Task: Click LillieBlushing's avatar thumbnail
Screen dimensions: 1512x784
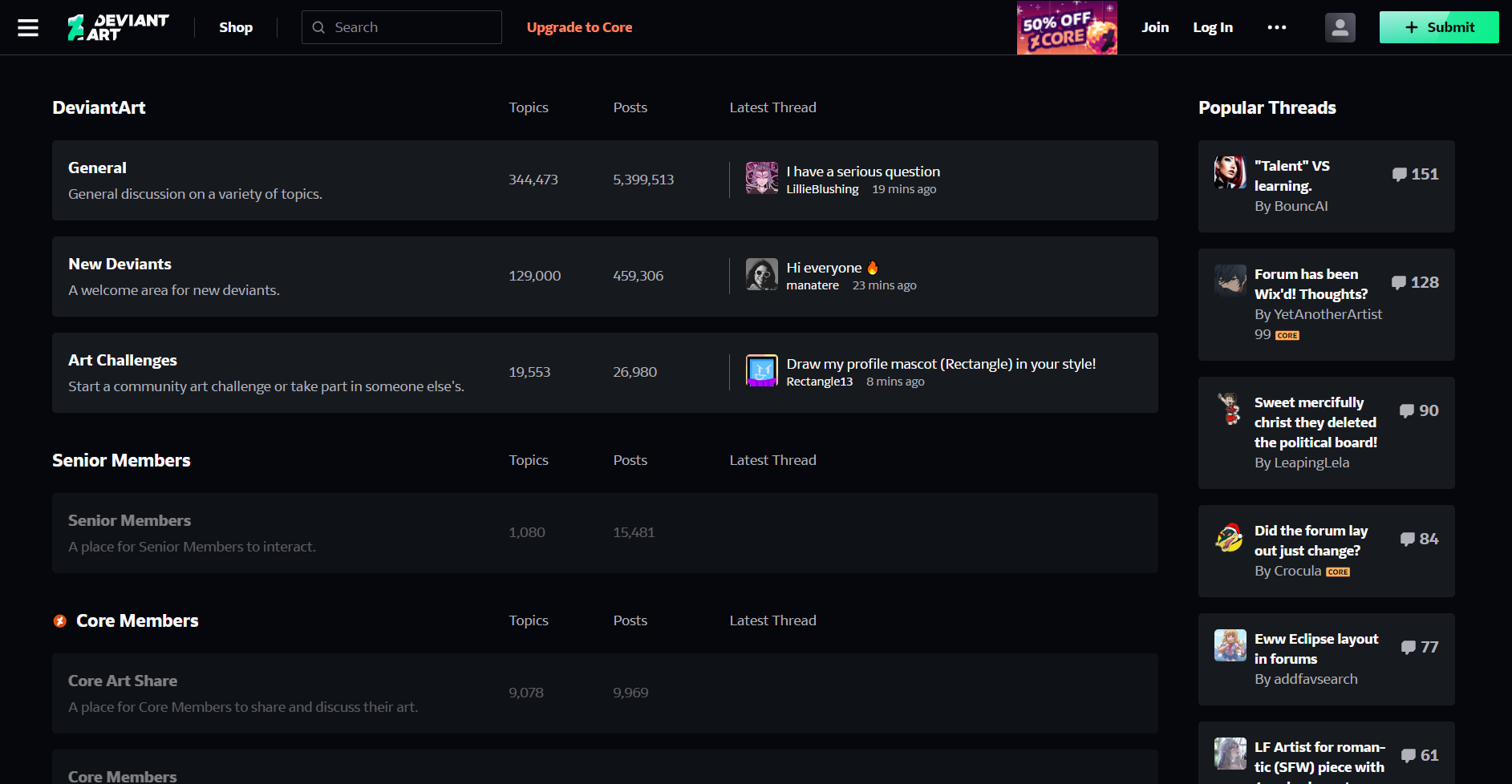Action: (x=762, y=178)
